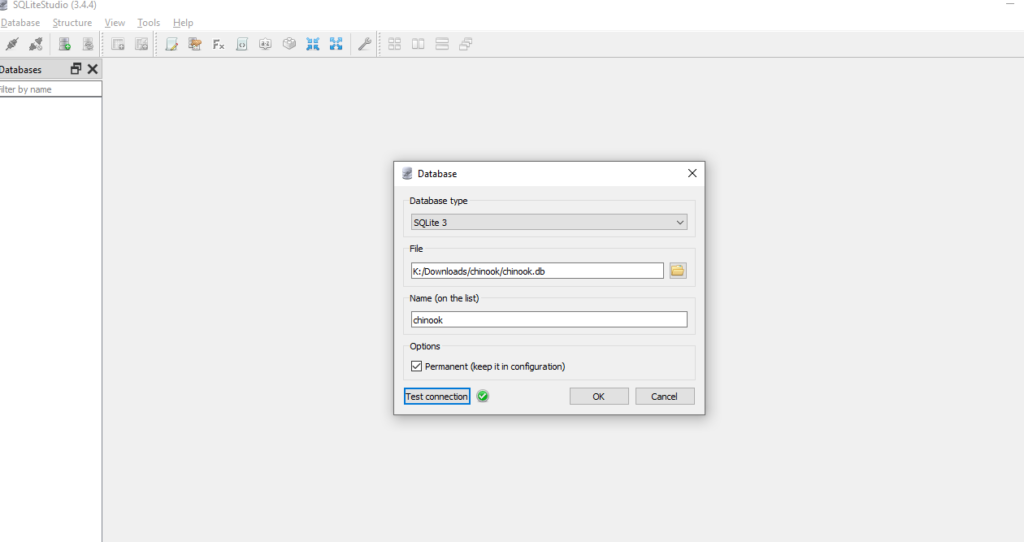Click the green connection success checkmark

(x=483, y=397)
